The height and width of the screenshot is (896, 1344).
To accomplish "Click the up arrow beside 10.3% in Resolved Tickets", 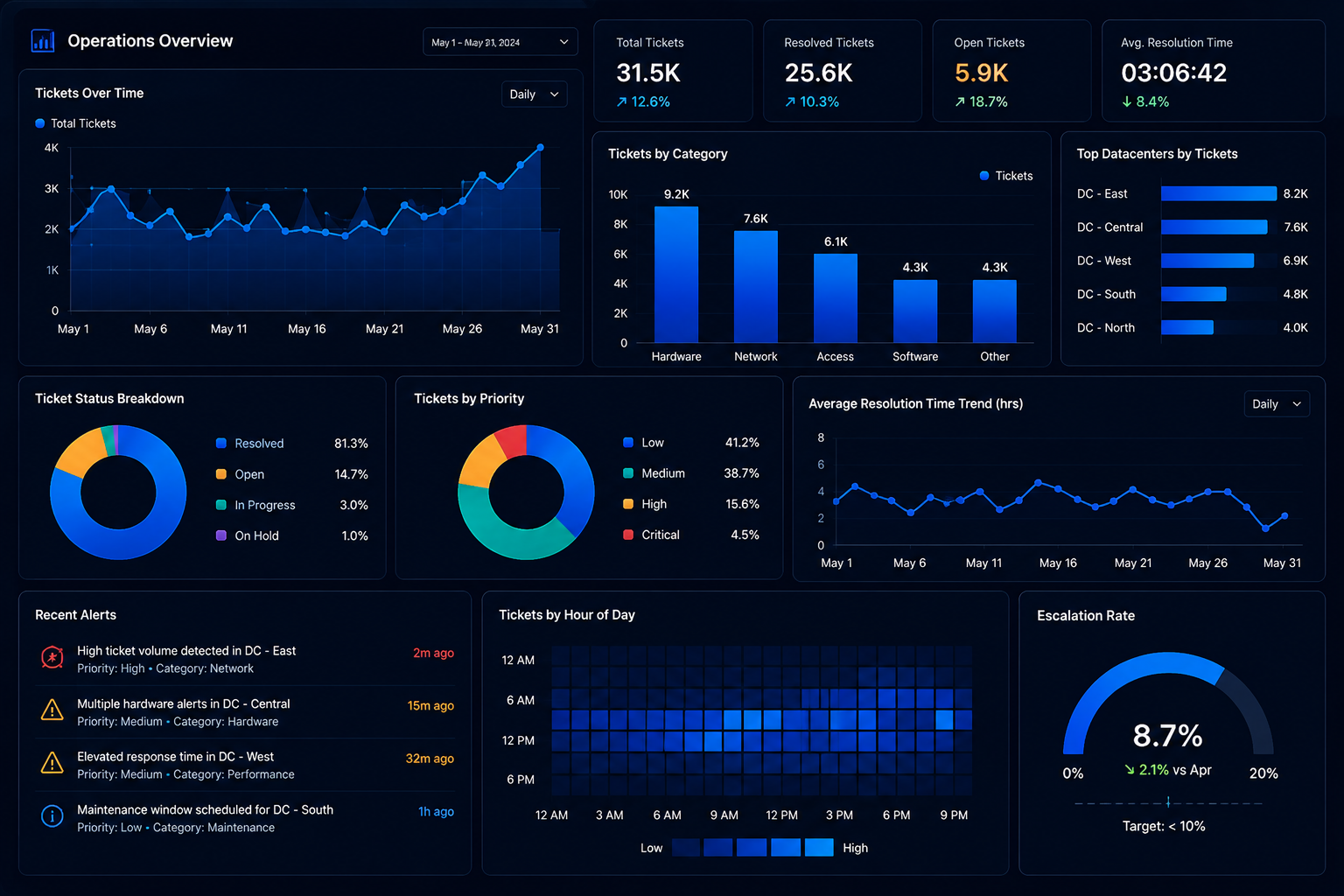I will pyautogui.click(x=790, y=102).
